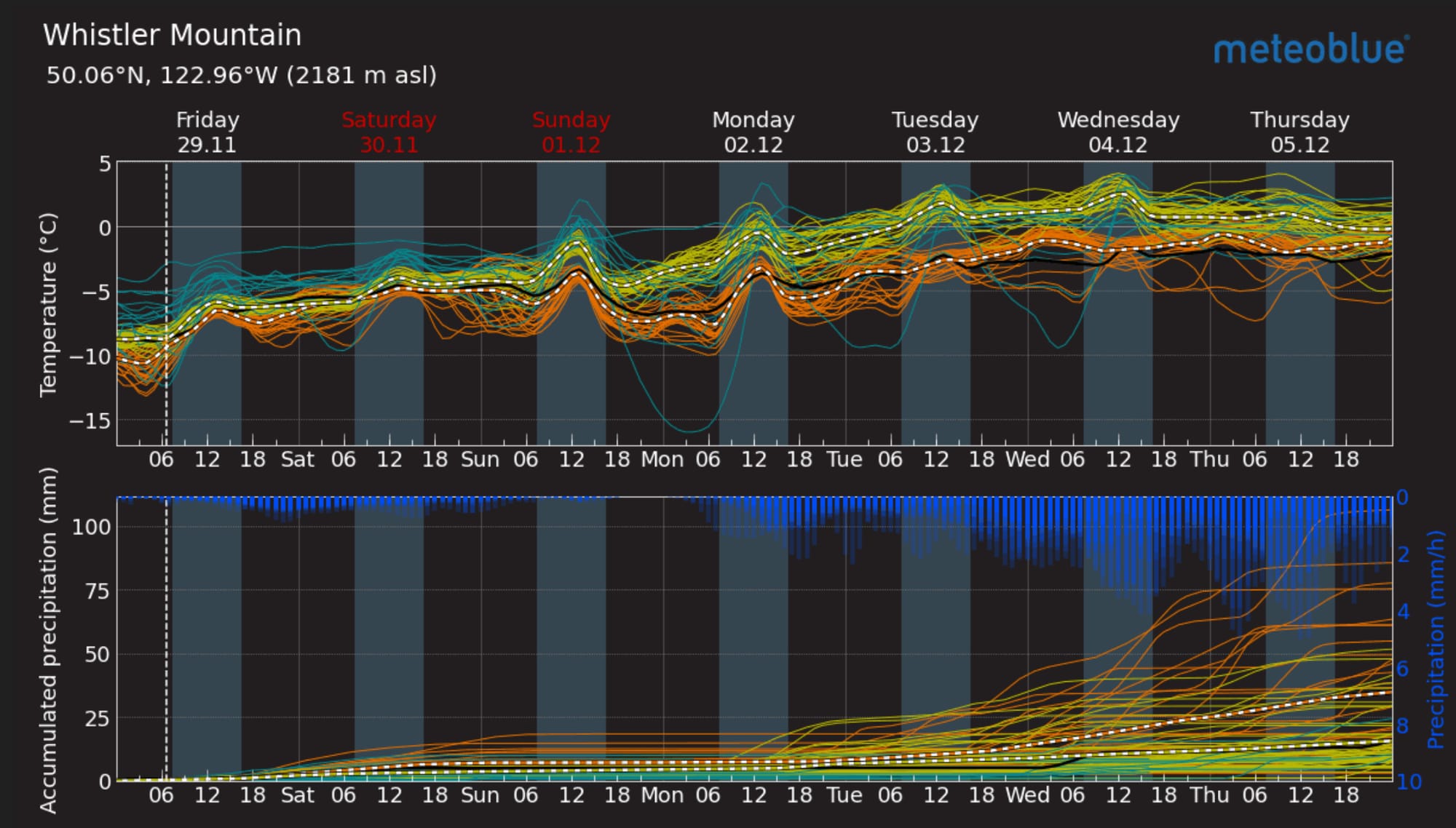Click the Whistler Mountain title

(x=173, y=35)
